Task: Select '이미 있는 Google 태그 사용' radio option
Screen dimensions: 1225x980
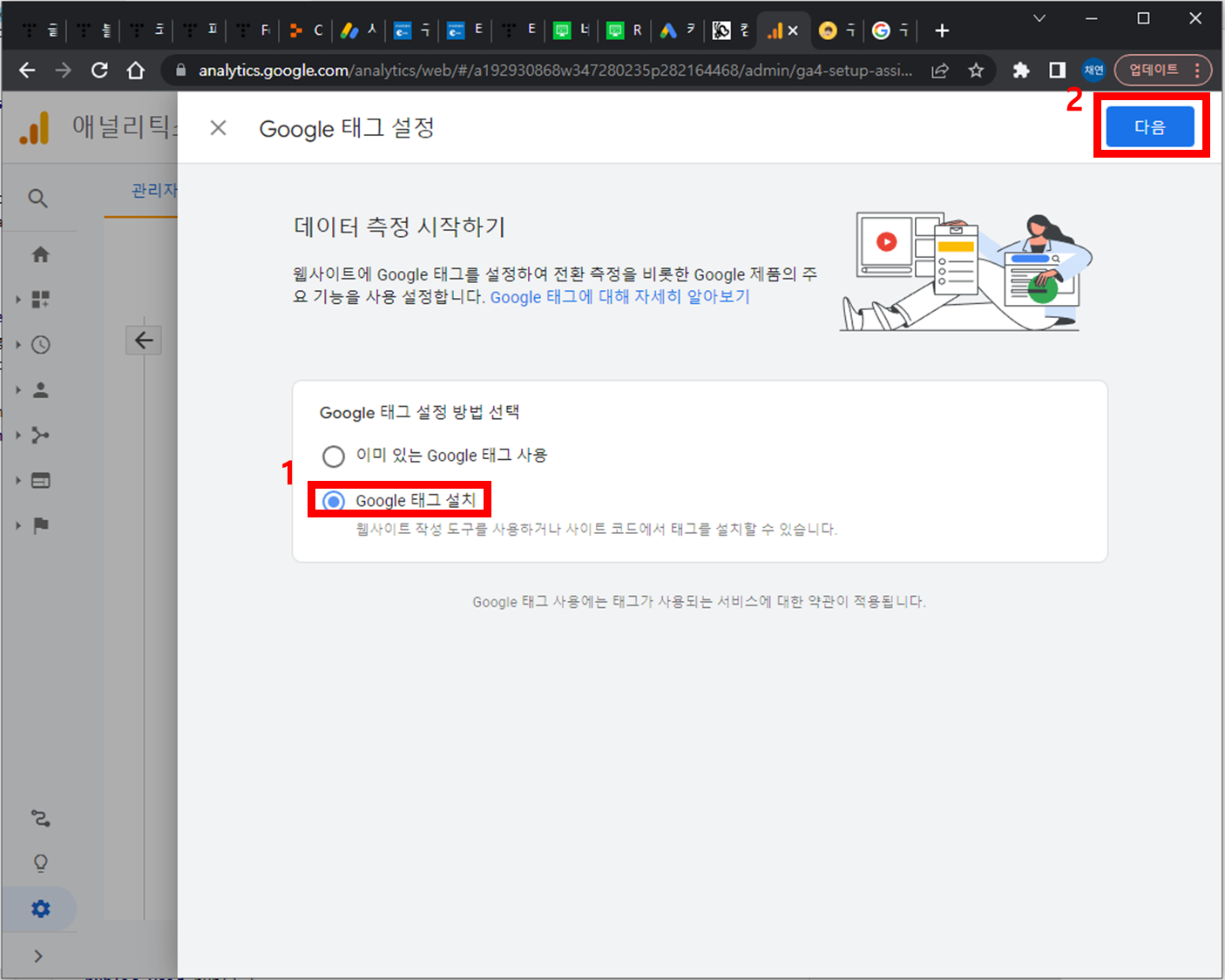Action: 334,456
